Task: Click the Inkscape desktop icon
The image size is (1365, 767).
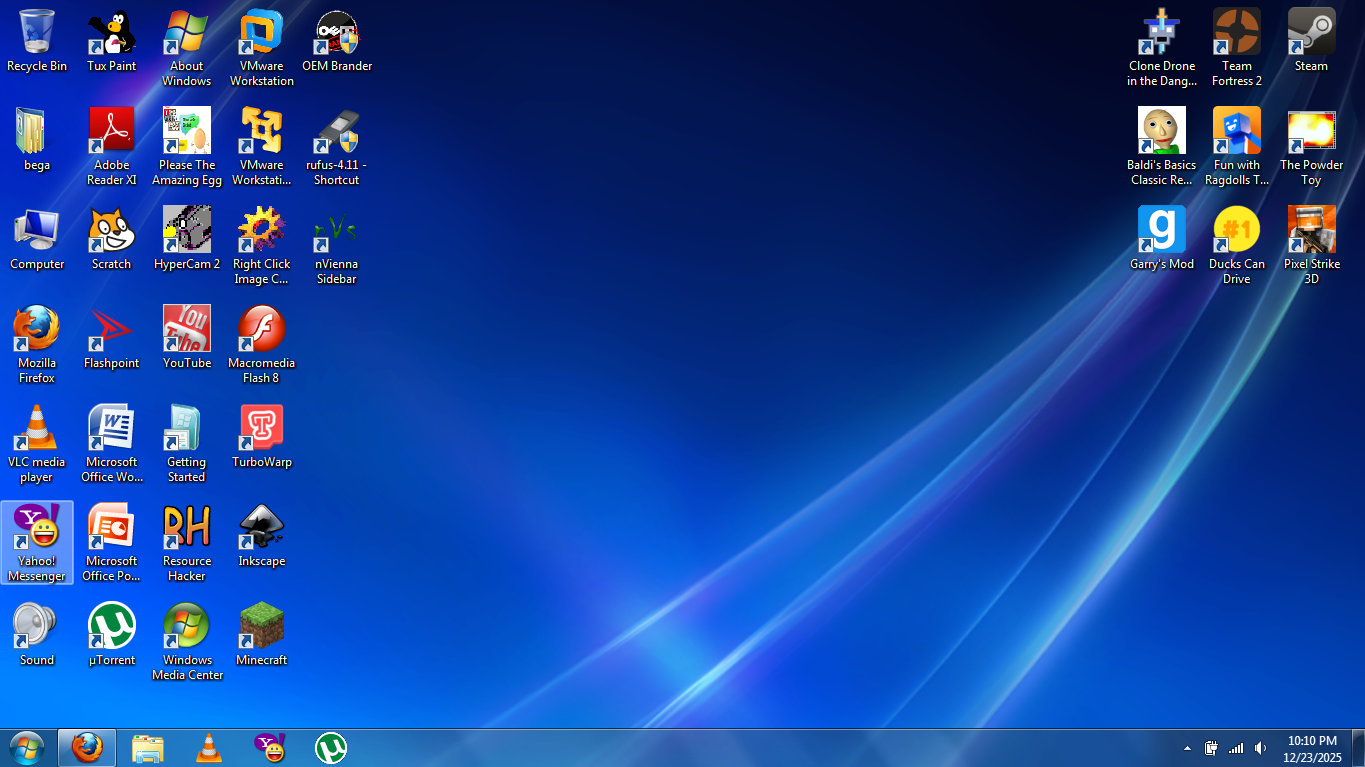Action: tap(261, 529)
